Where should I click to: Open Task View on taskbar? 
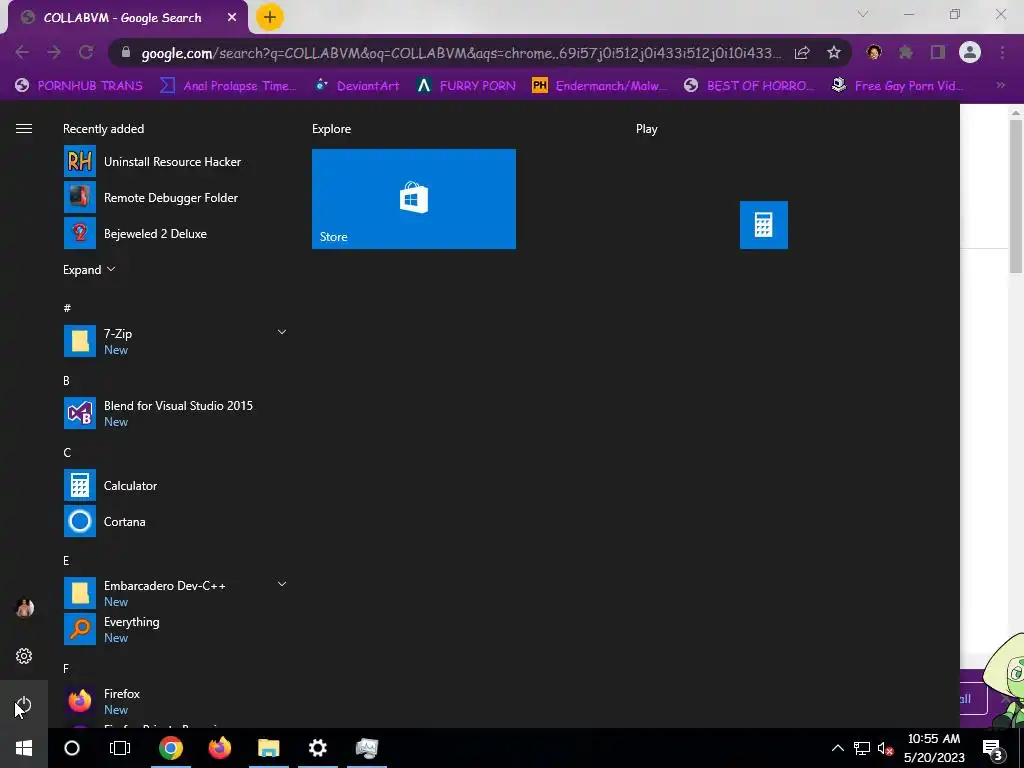tap(120, 748)
